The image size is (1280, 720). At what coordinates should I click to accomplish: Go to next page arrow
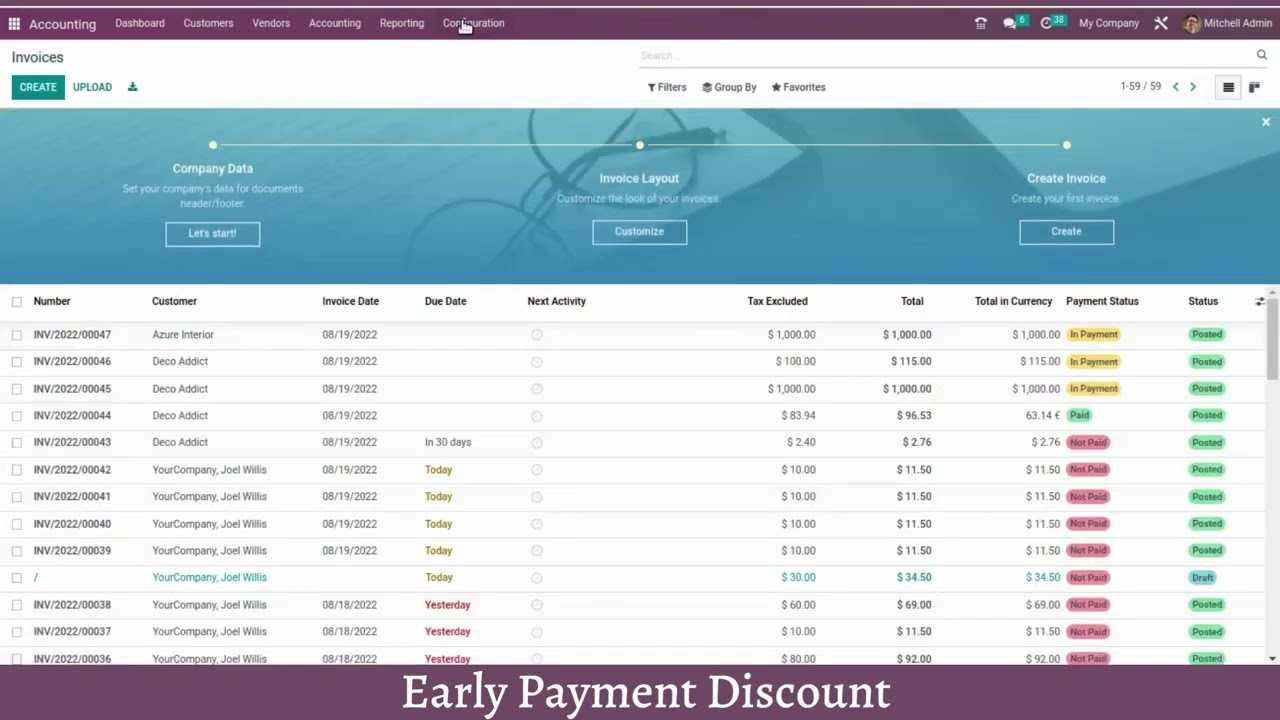[x=1193, y=87]
